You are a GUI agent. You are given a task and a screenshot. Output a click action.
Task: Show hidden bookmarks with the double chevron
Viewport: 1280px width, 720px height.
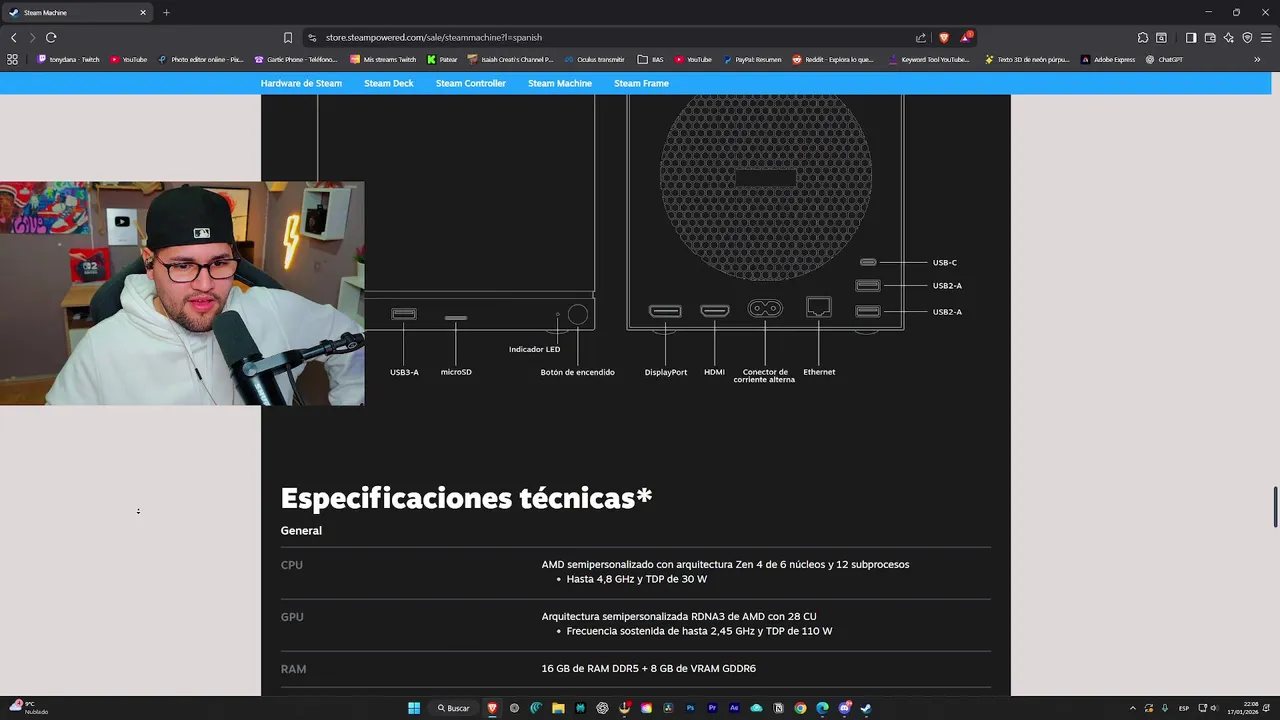point(1257,59)
